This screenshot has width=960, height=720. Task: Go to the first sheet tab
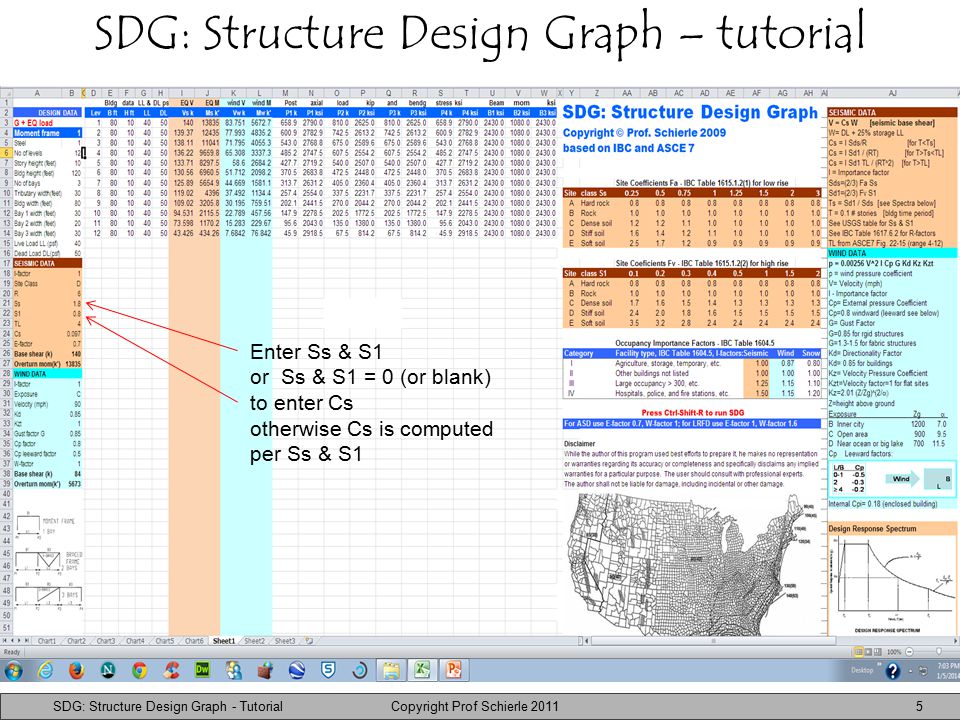(5, 641)
